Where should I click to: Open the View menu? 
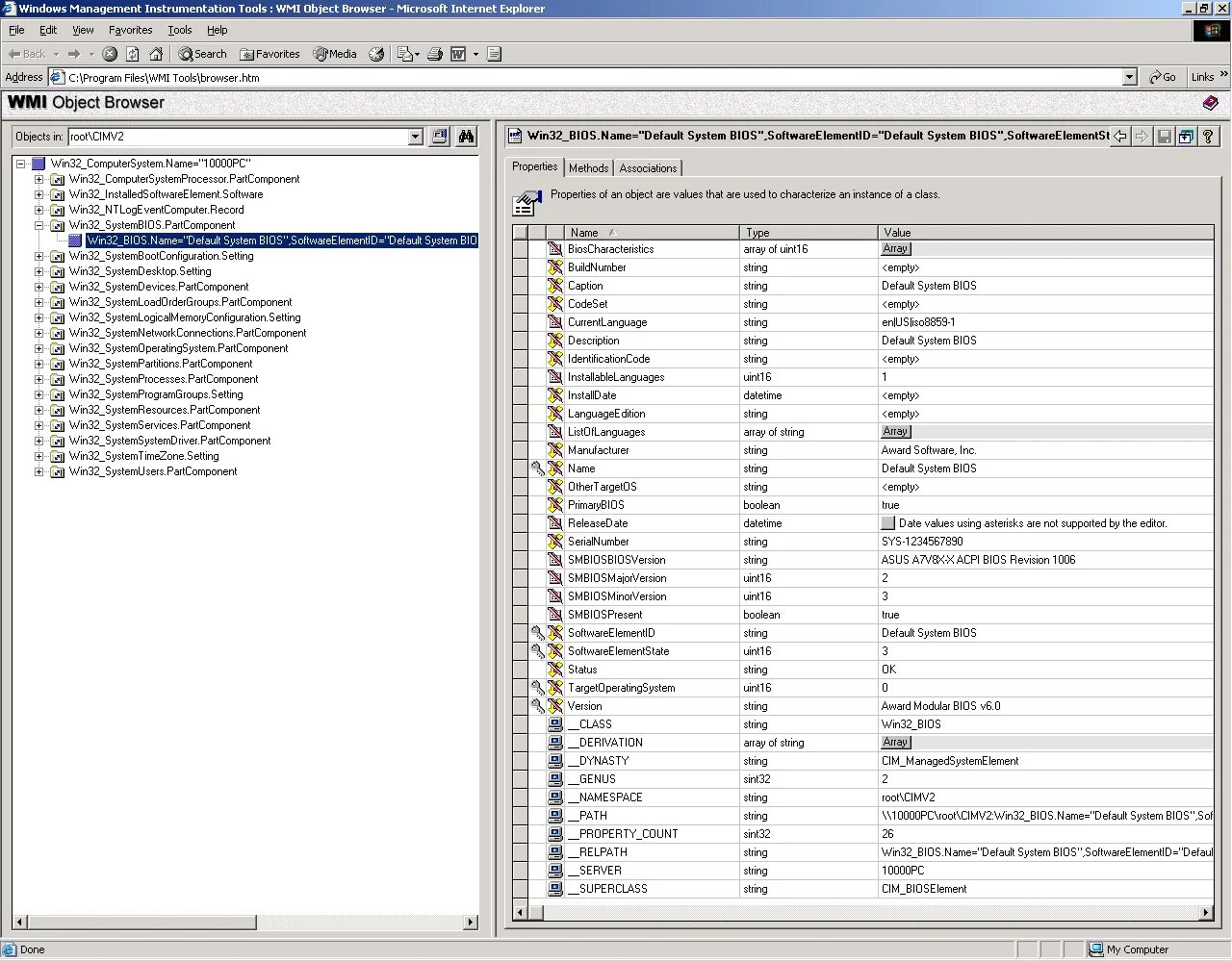click(x=84, y=30)
